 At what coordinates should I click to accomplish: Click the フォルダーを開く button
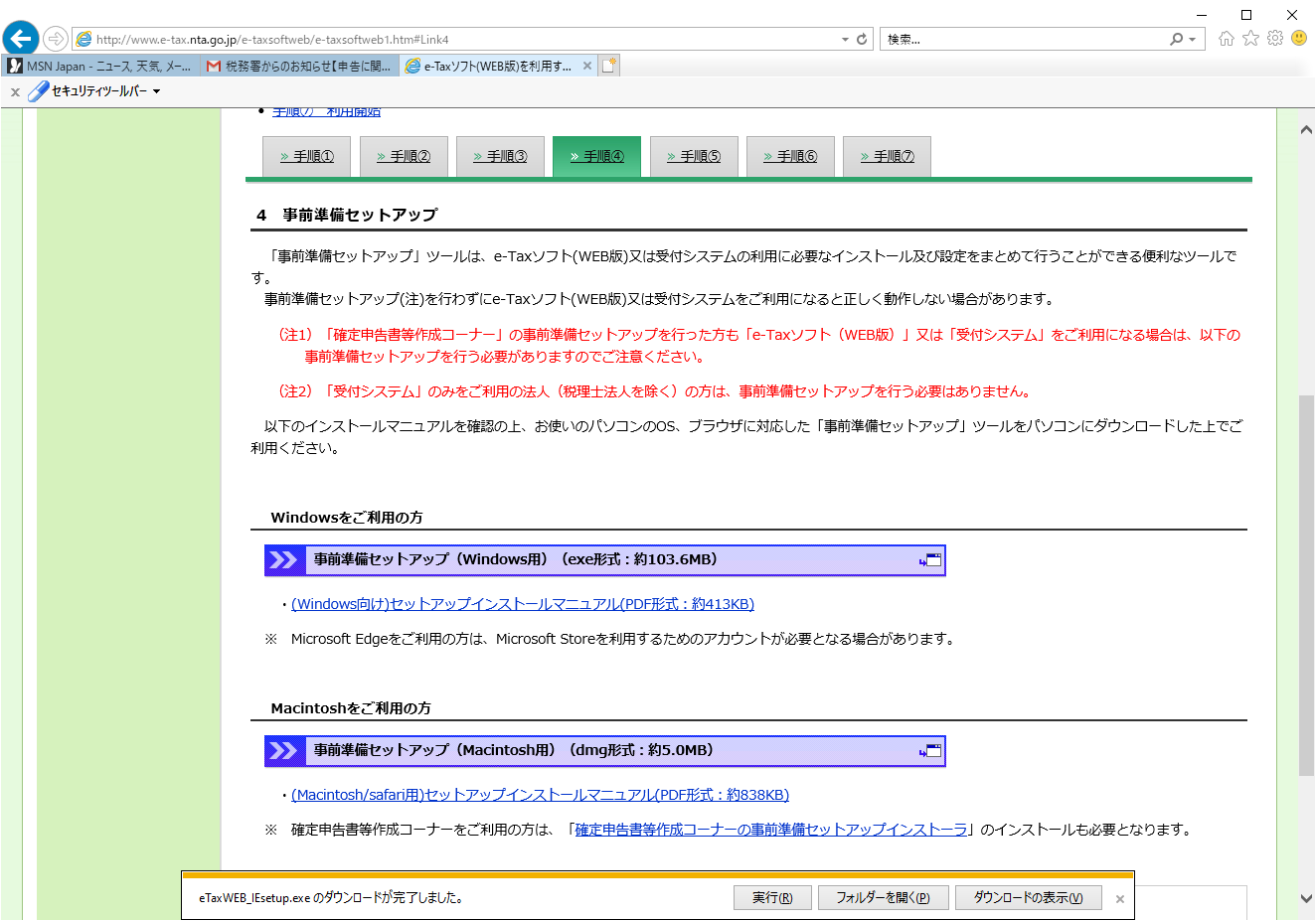883,898
